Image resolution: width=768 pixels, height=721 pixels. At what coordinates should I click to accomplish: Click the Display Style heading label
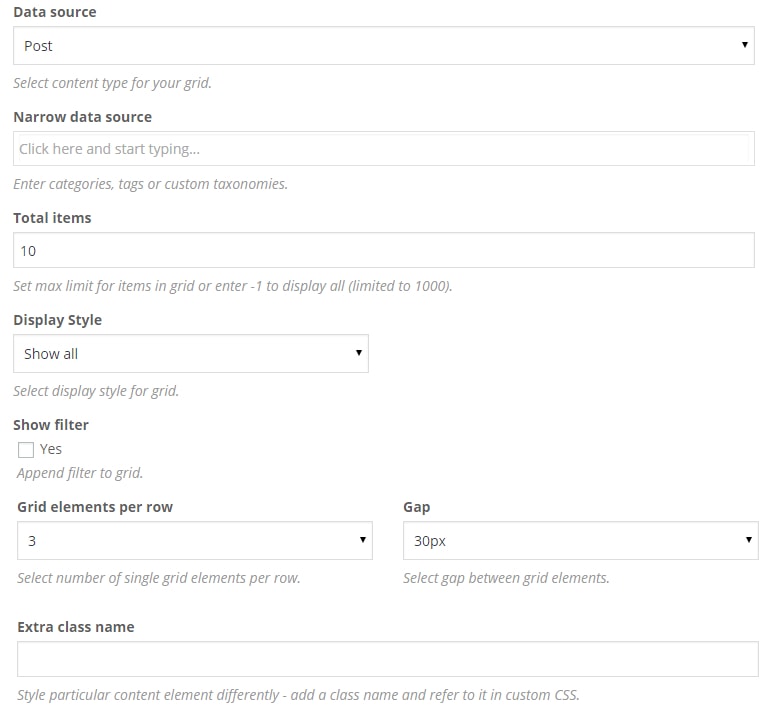click(x=57, y=320)
